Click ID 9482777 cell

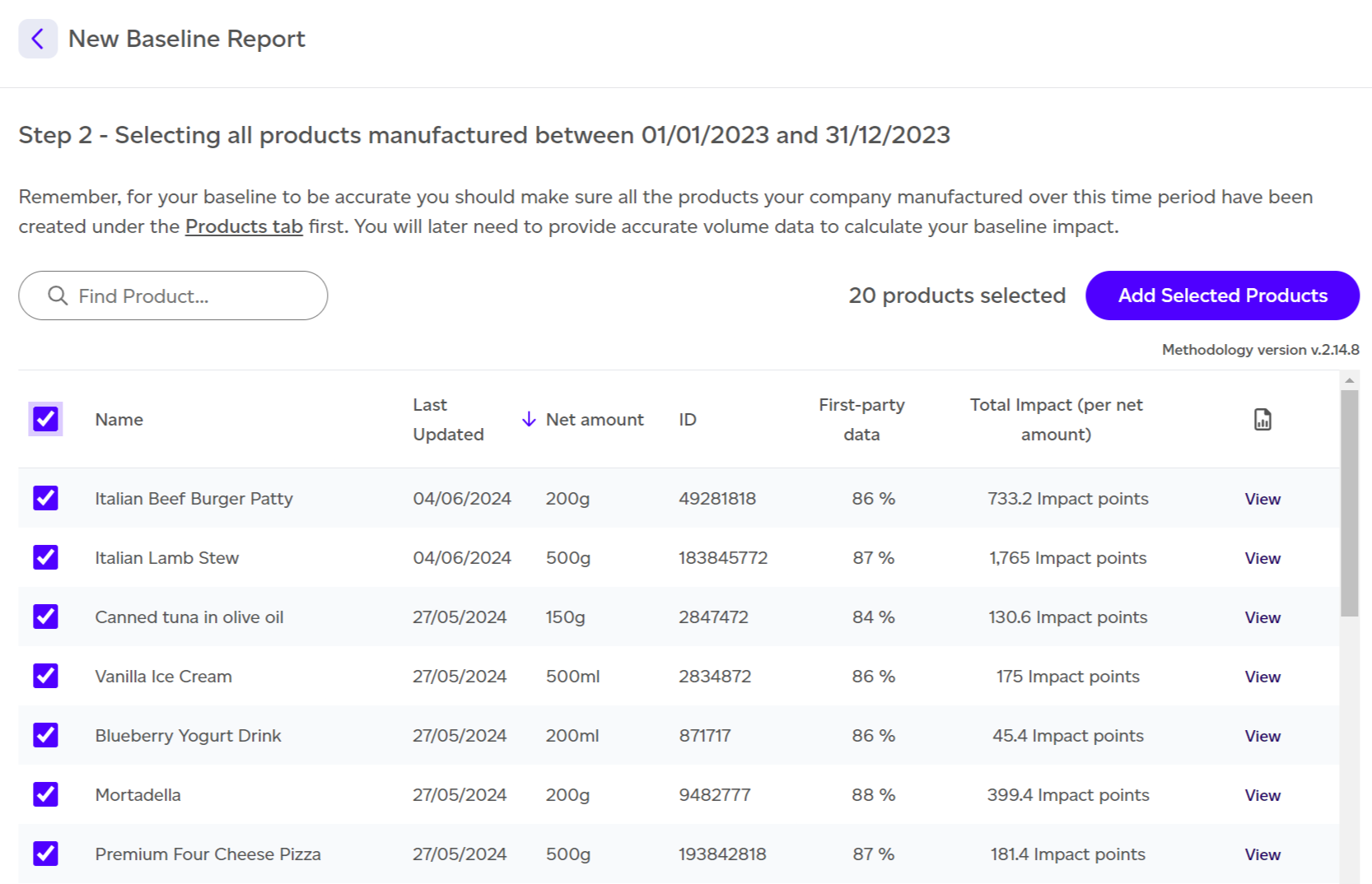pos(715,795)
